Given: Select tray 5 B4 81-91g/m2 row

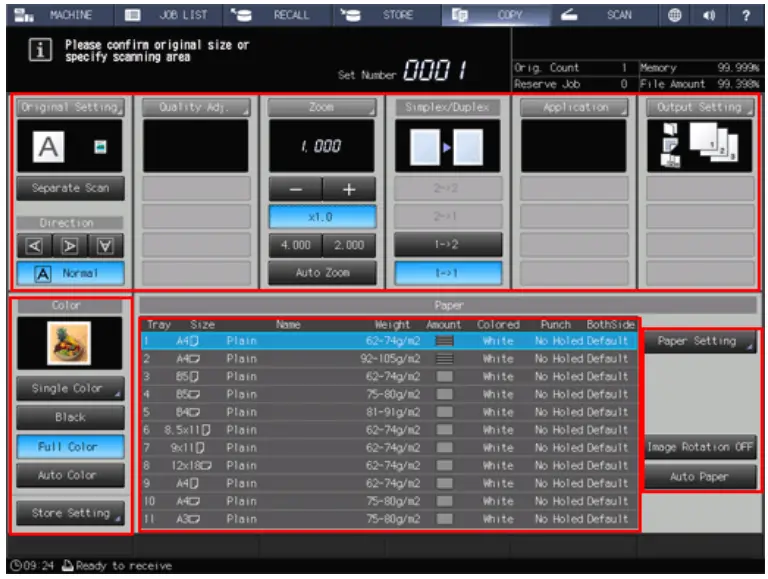Looking at the screenshot, I should pos(389,412).
